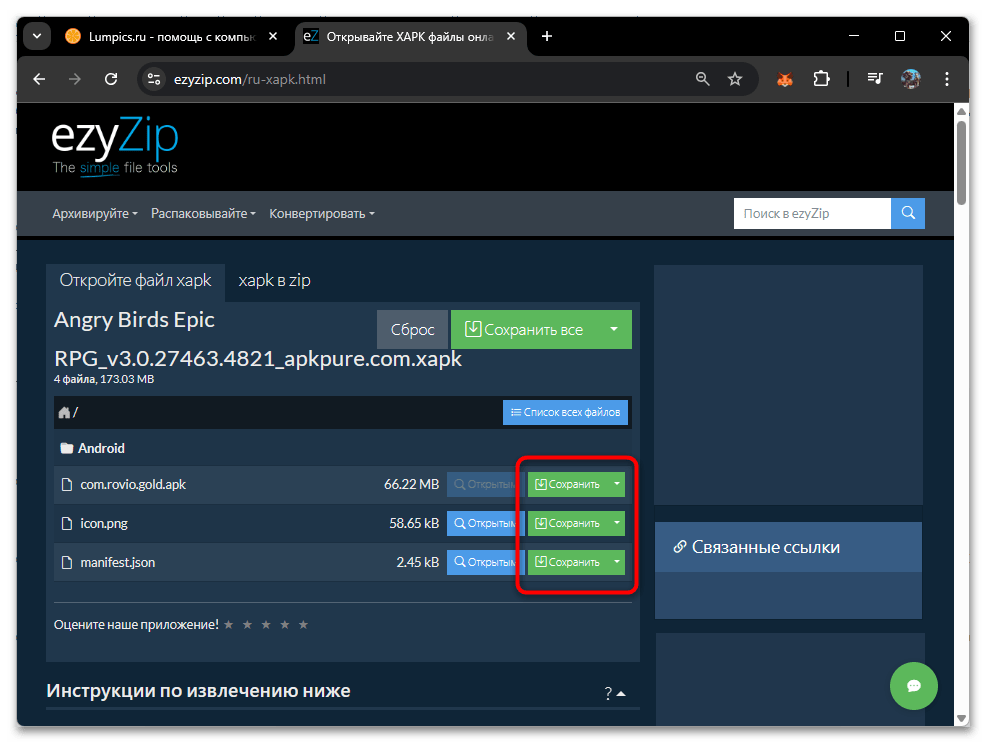Open the media control icon
Viewport: 986px width, 743px height.
875,79
